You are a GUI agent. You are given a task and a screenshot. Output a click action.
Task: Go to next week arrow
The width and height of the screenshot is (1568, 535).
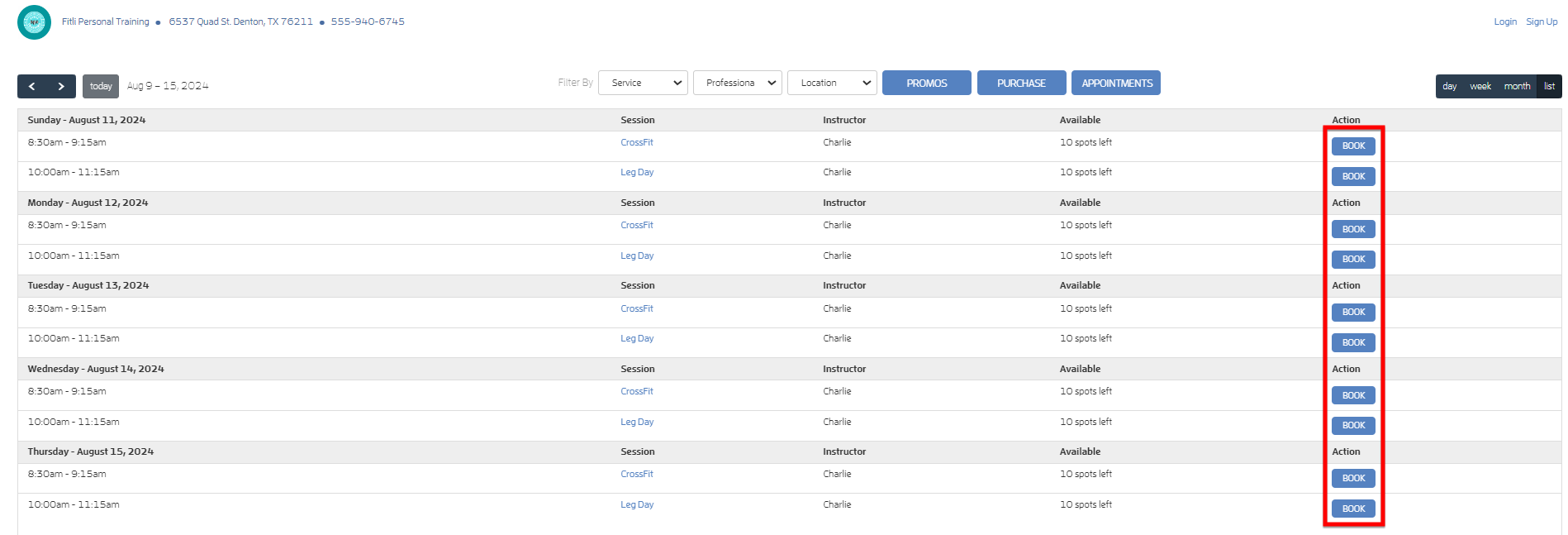pyautogui.click(x=61, y=86)
